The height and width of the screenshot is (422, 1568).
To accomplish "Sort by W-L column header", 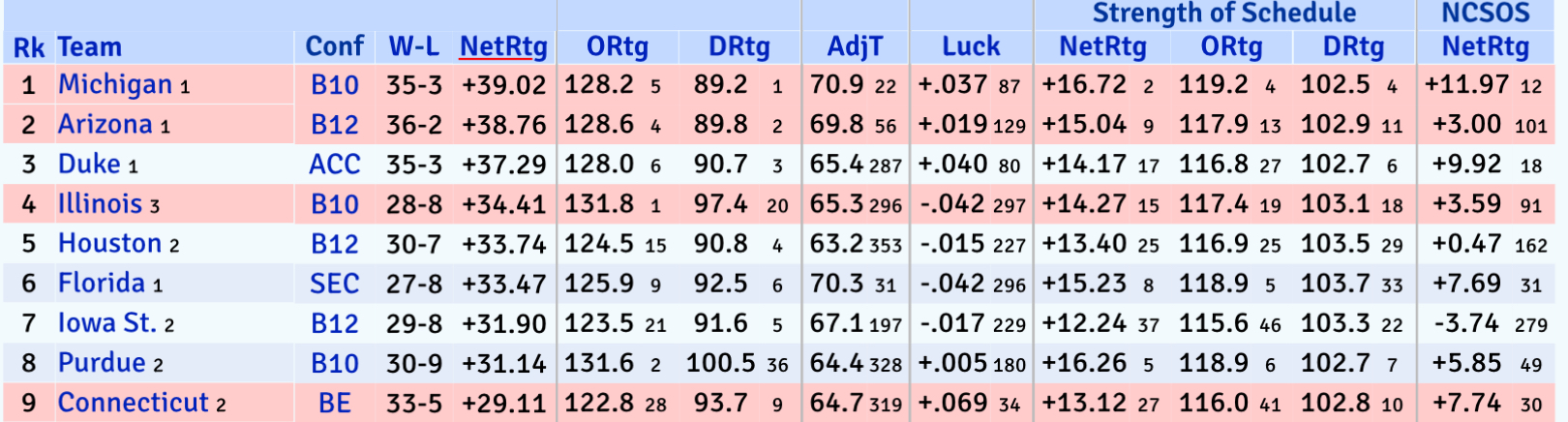I will click(413, 46).
